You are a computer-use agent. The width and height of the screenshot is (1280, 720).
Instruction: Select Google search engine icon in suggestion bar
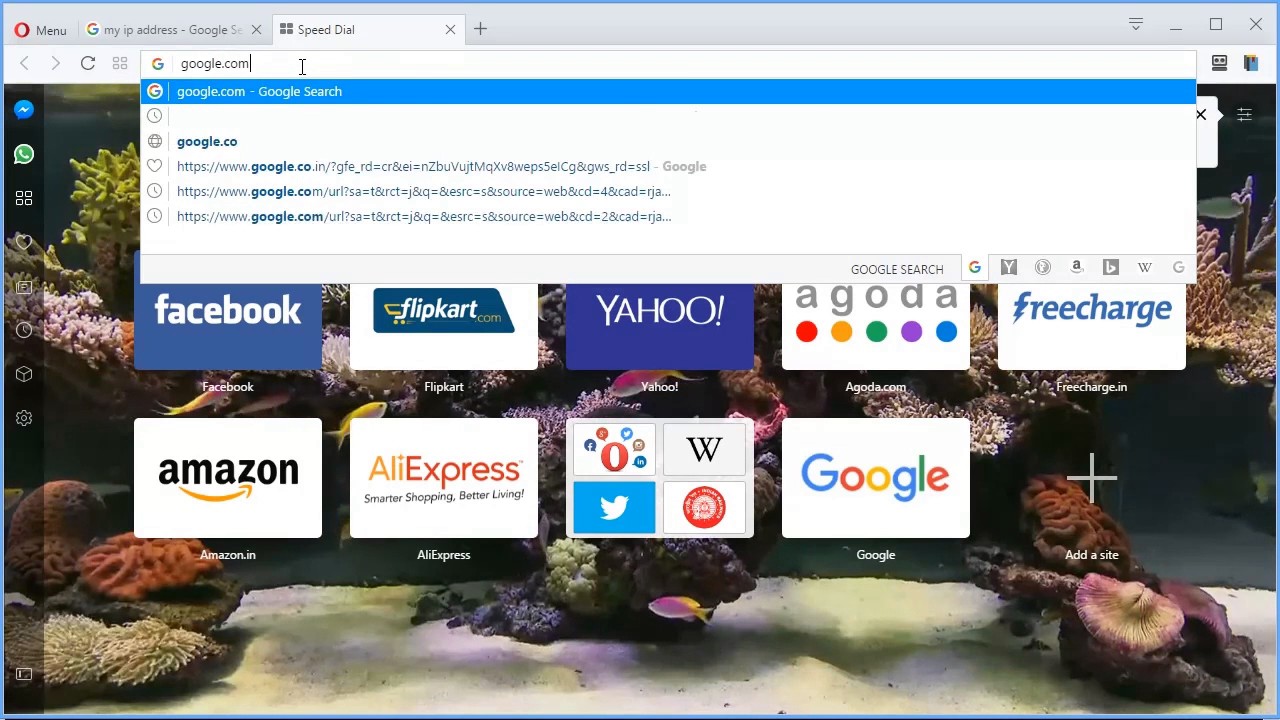[x=975, y=267]
